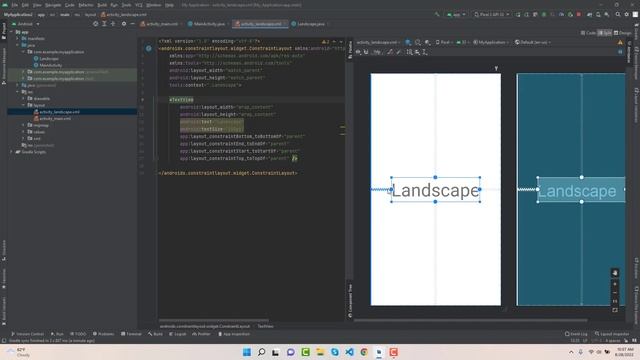Collapse com.example.myapplication package
This screenshot has width=640, height=360.
24,52
